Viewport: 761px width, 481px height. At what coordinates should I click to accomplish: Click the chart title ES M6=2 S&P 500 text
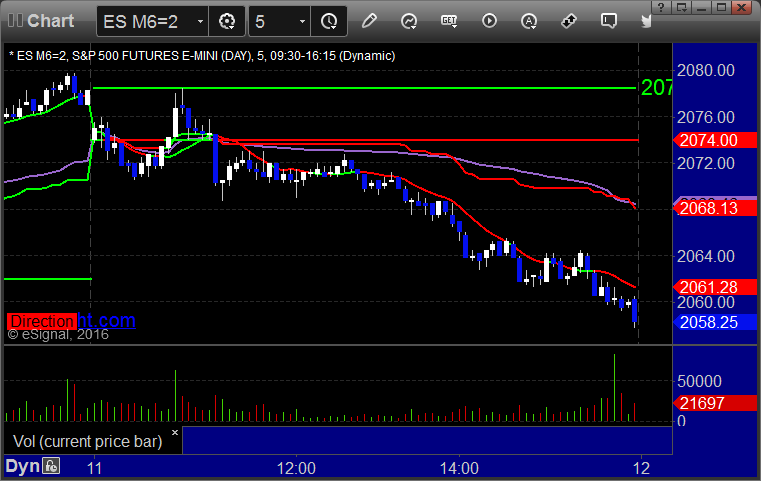[x=202, y=56]
